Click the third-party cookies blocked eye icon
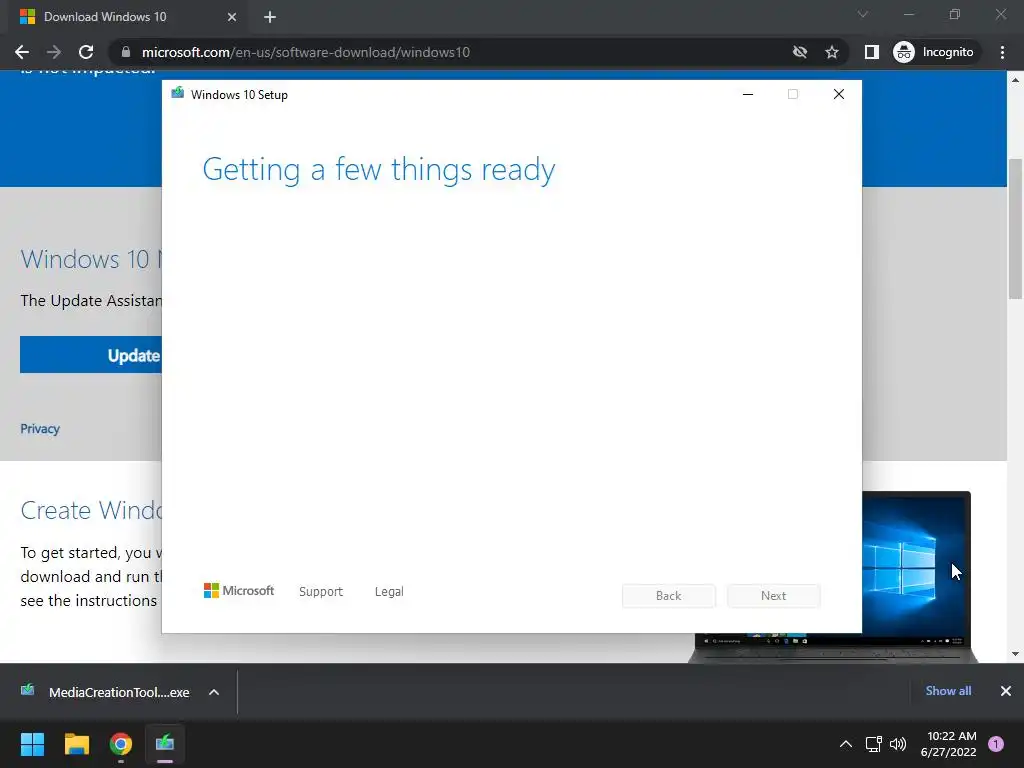Screen dimensions: 1024x768 (x=799, y=52)
